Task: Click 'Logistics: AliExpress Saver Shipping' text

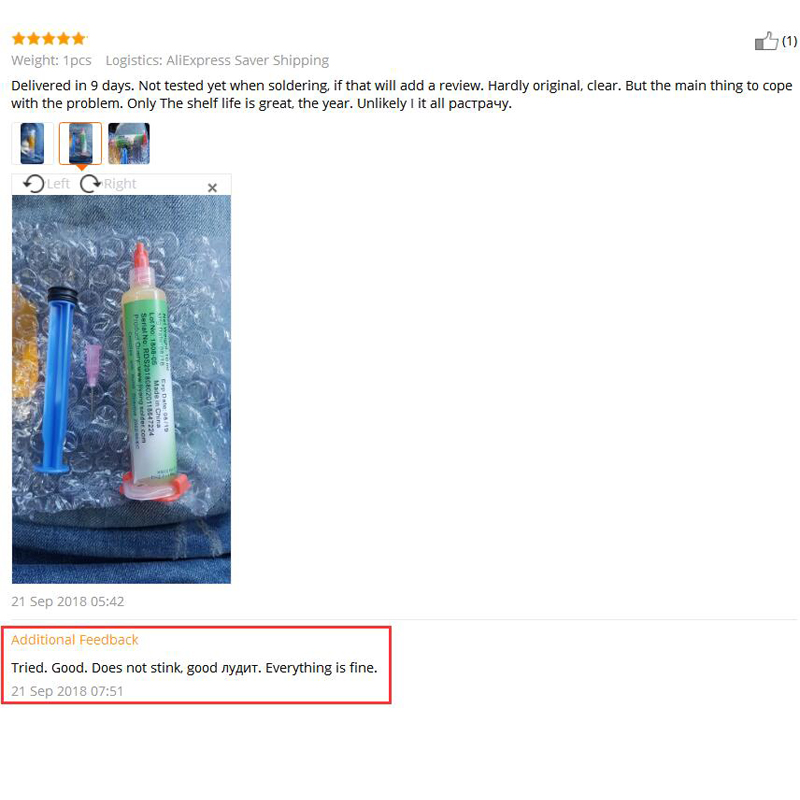Action: (217, 60)
